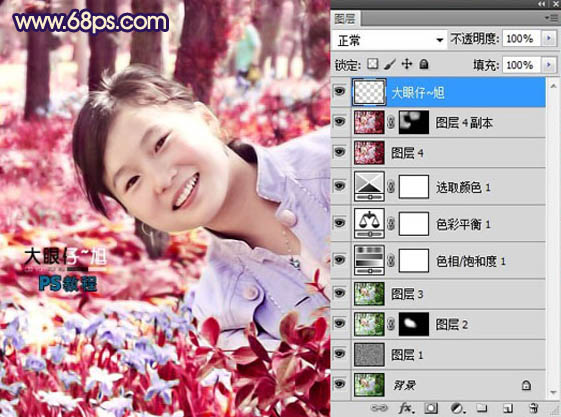
Task: Open the fx layer style button
Action: 405,408
